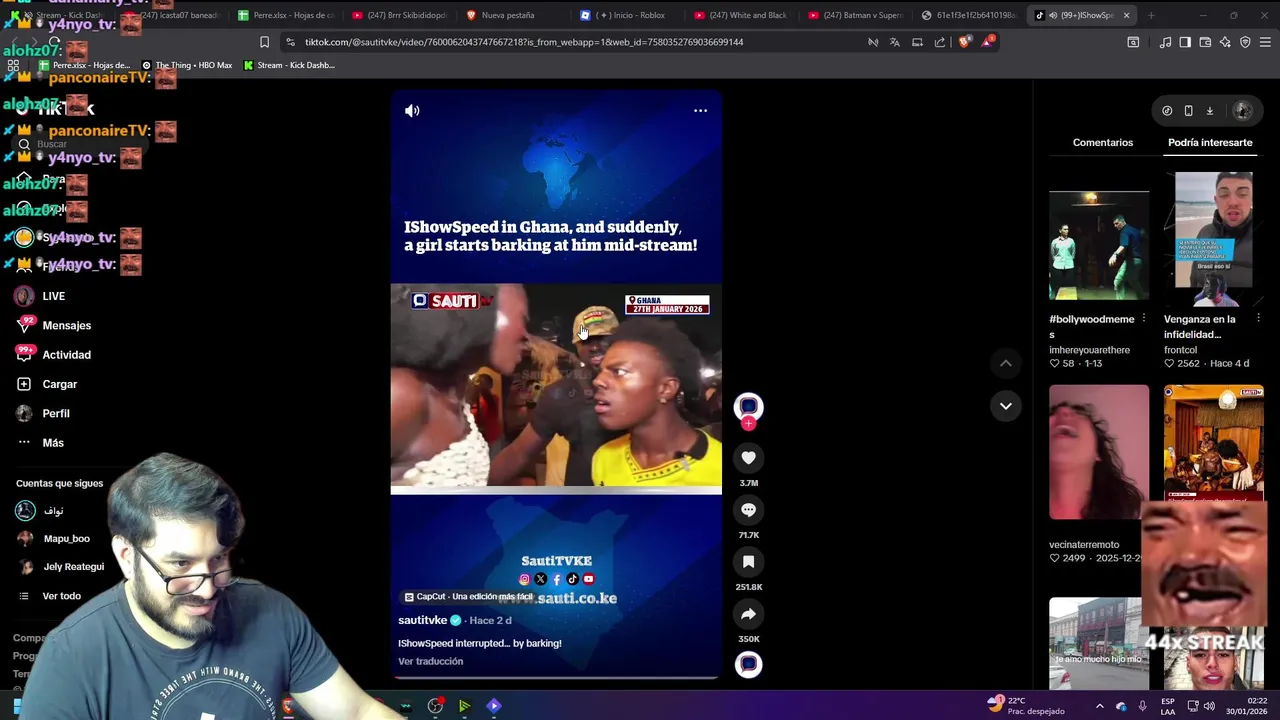Viewport: 1280px width, 720px height.
Task: Click the browser address bar URL
Action: (x=524, y=42)
